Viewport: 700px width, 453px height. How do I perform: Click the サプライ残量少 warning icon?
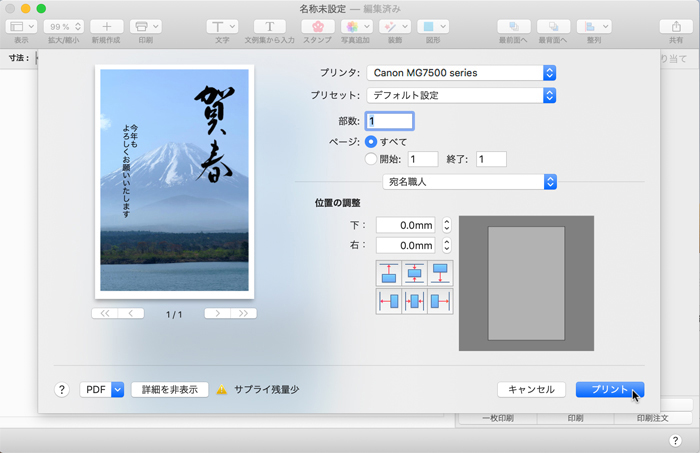(222, 390)
